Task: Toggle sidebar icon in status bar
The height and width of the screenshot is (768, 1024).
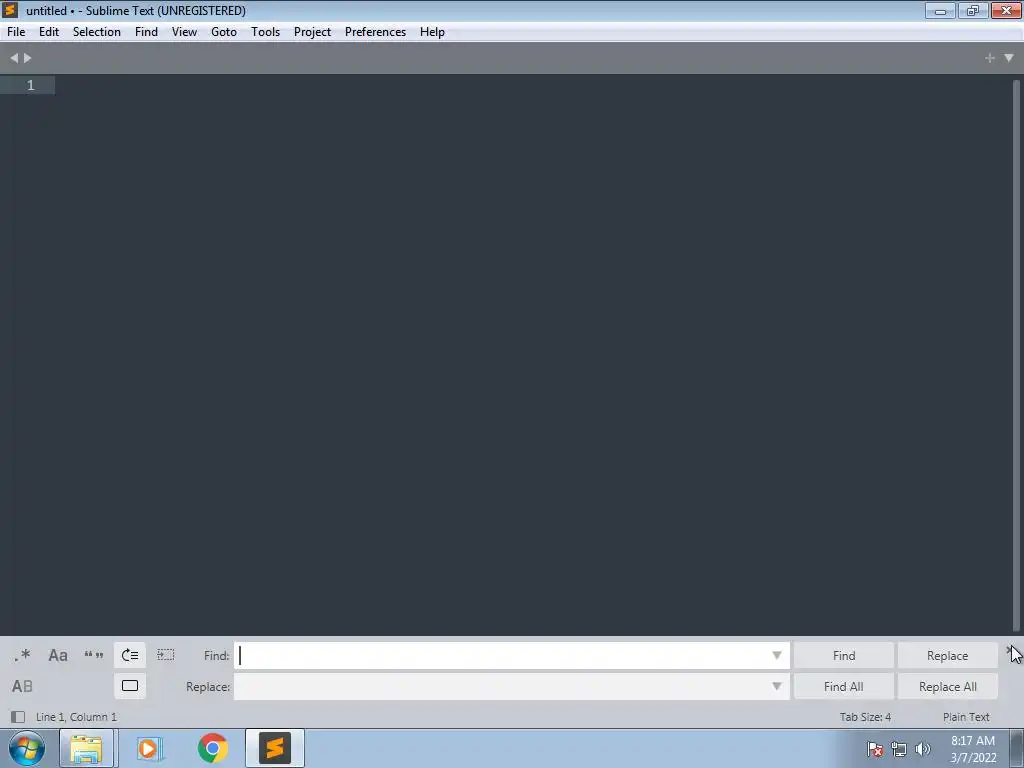Action: [18, 717]
